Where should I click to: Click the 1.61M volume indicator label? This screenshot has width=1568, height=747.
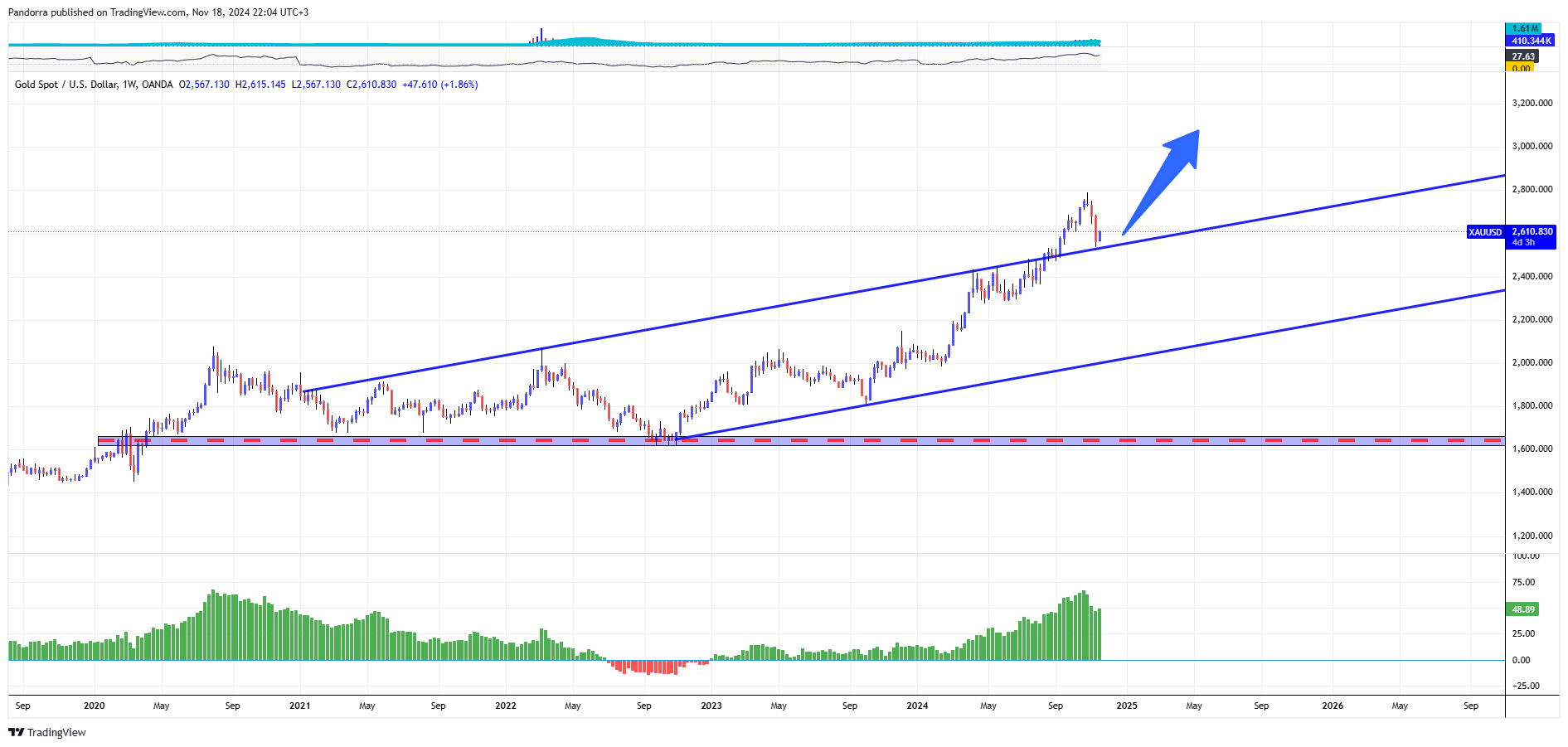tap(1523, 29)
